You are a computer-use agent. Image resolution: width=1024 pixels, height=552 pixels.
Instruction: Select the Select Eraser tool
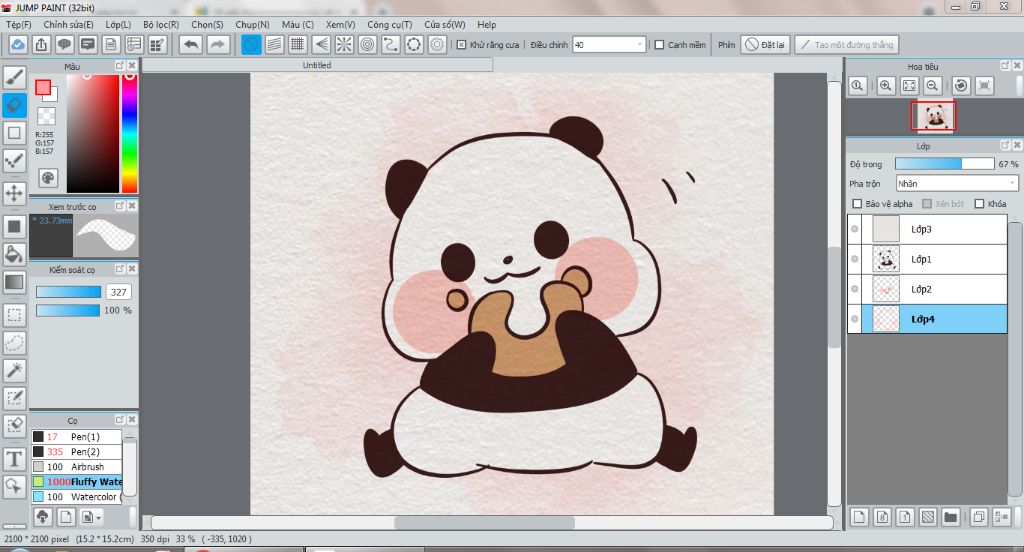tap(14, 426)
